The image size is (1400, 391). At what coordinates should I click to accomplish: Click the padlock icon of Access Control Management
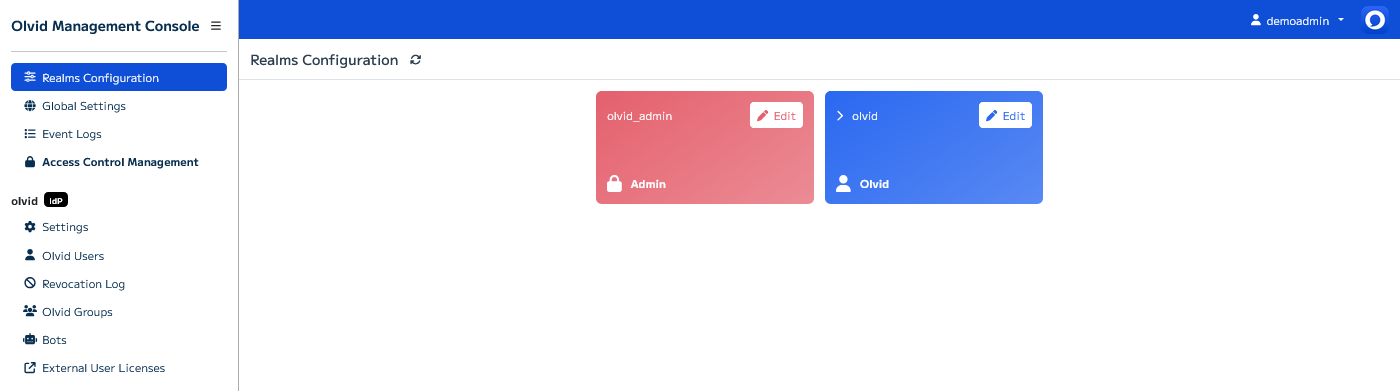[30, 162]
